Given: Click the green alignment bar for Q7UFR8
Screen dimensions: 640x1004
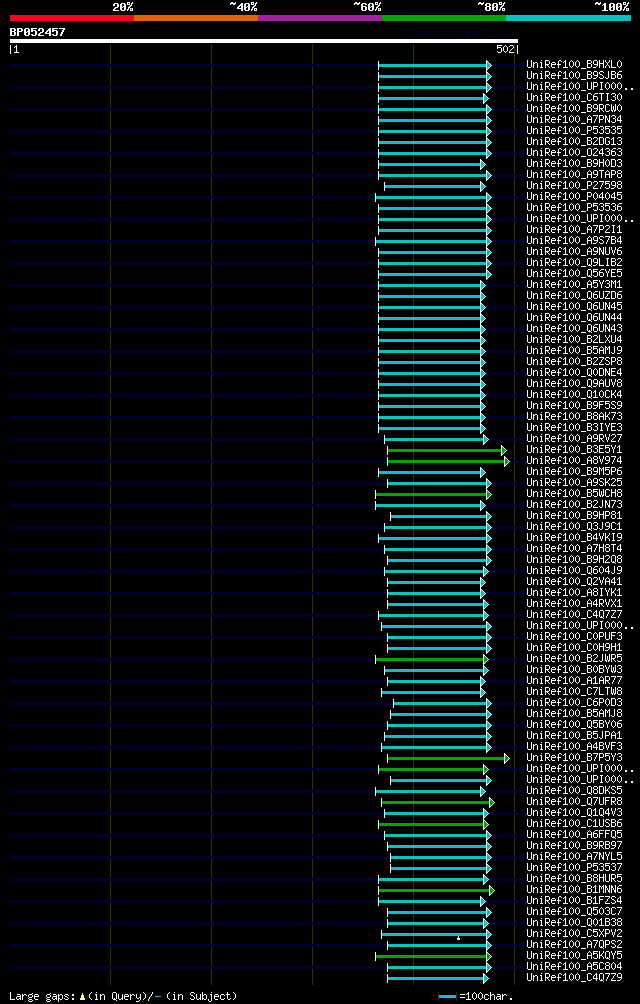Looking at the screenshot, I should (438, 802).
